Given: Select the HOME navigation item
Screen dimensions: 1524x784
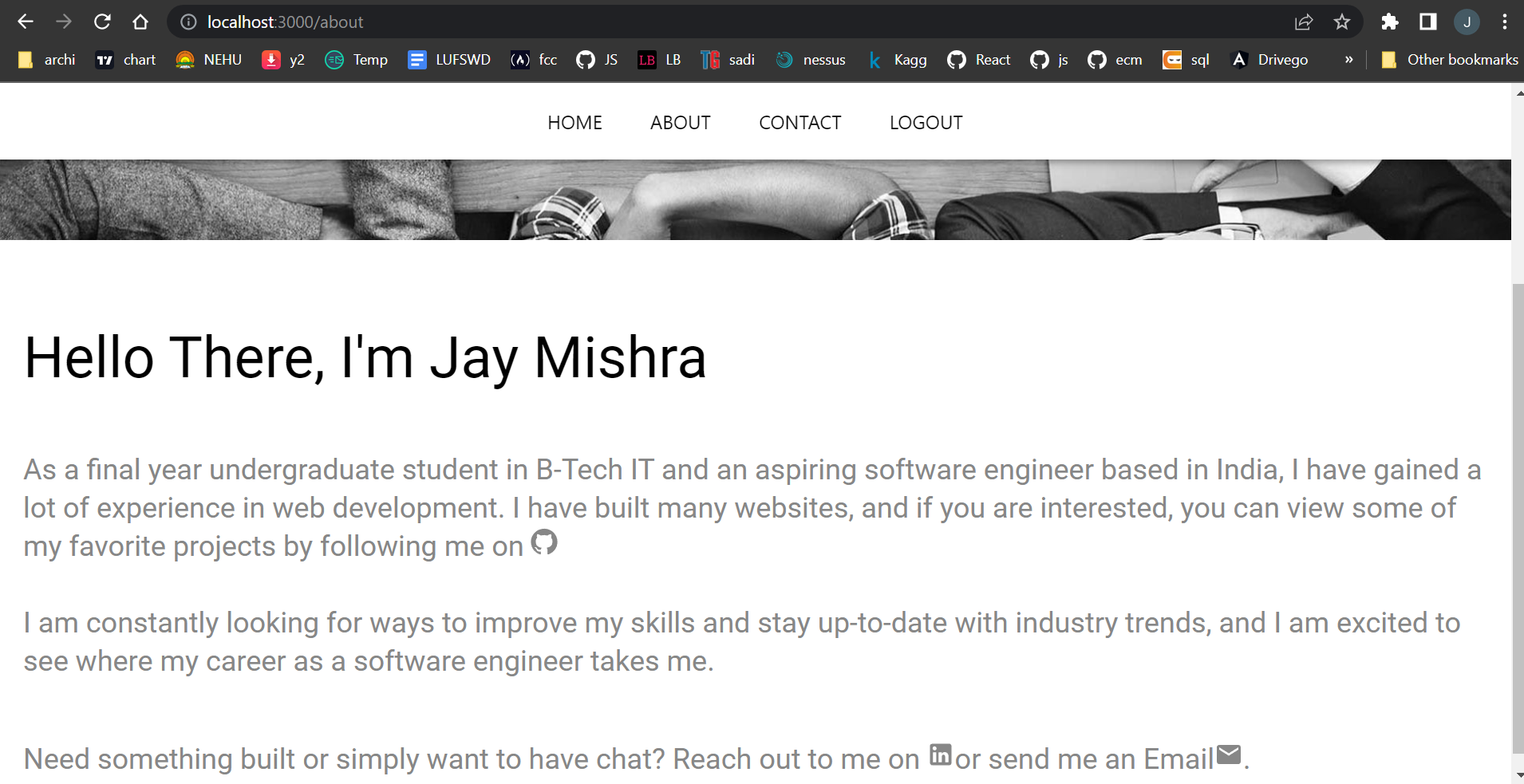Looking at the screenshot, I should click(574, 122).
